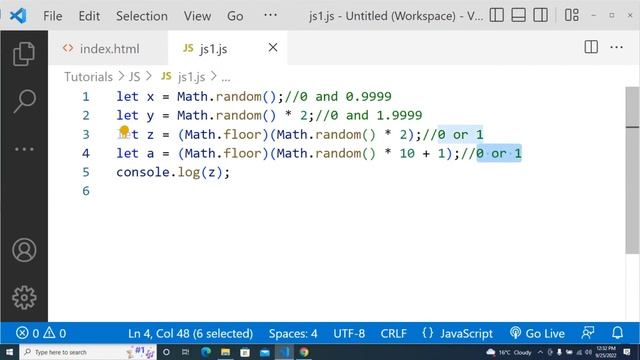Image resolution: width=640 pixels, height=360 pixels.
Task: Open the clock and date in taskbar
Action: [x=605, y=352]
